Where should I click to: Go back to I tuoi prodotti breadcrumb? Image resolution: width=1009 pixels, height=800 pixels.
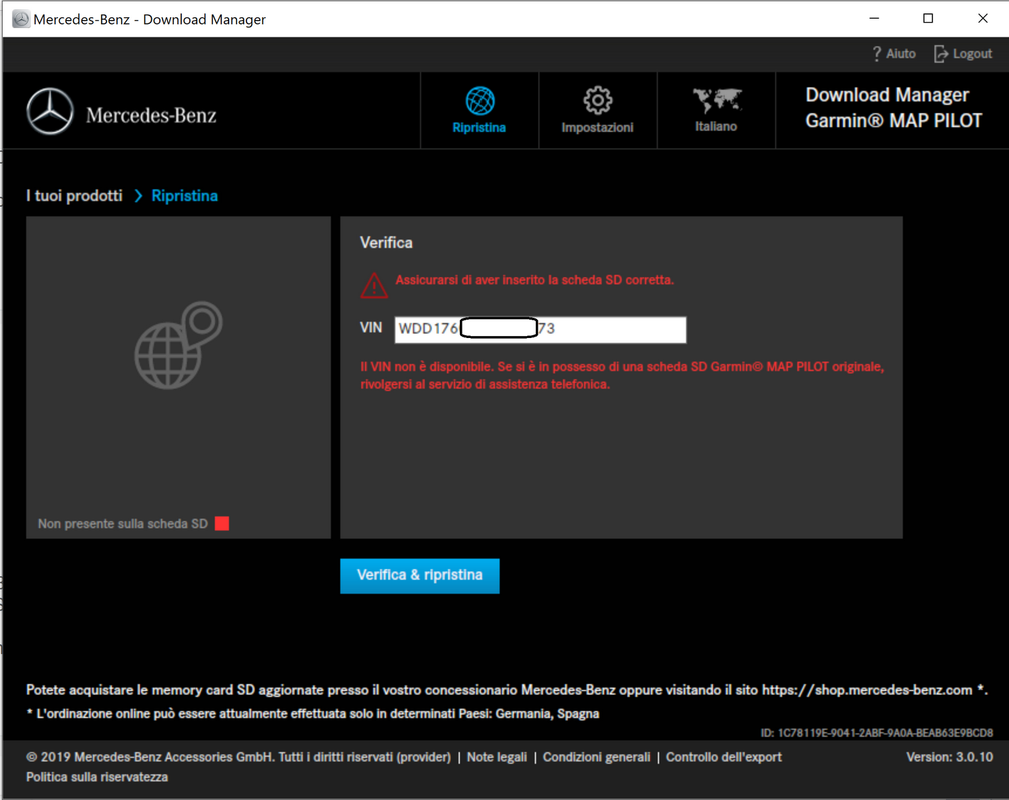coord(74,196)
